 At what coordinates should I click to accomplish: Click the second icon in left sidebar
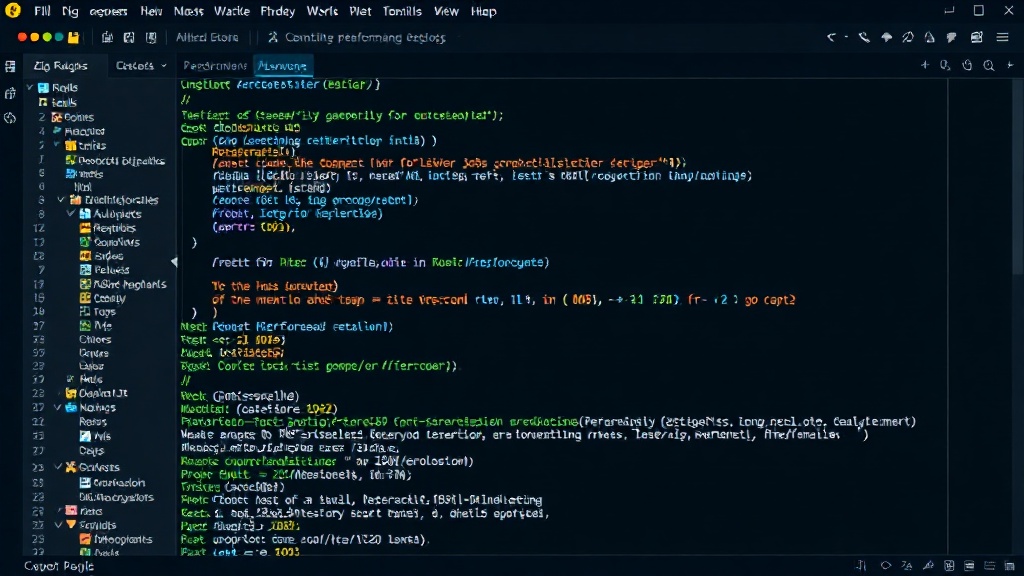coord(10,93)
